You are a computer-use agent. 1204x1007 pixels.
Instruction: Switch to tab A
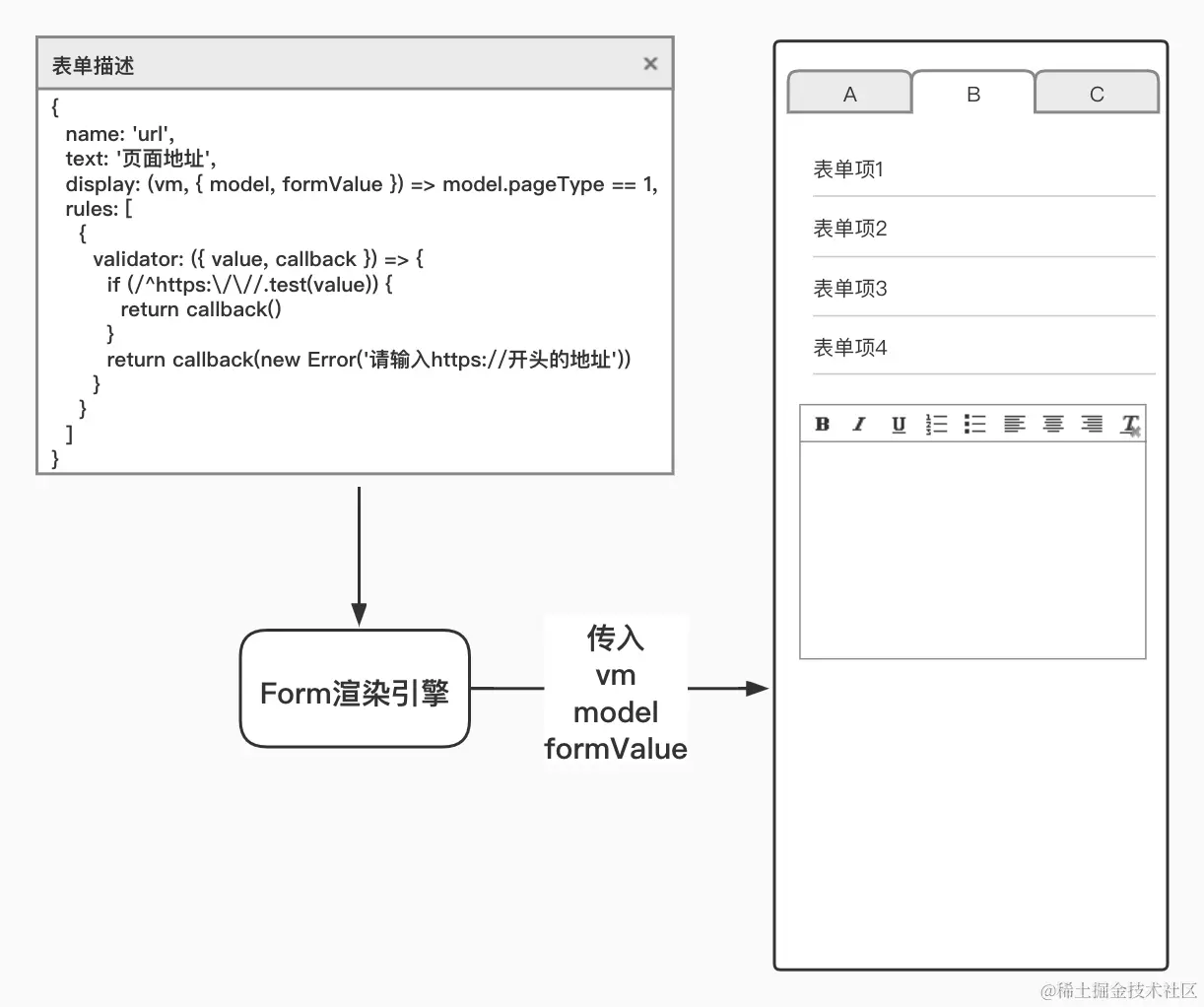pos(848,93)
